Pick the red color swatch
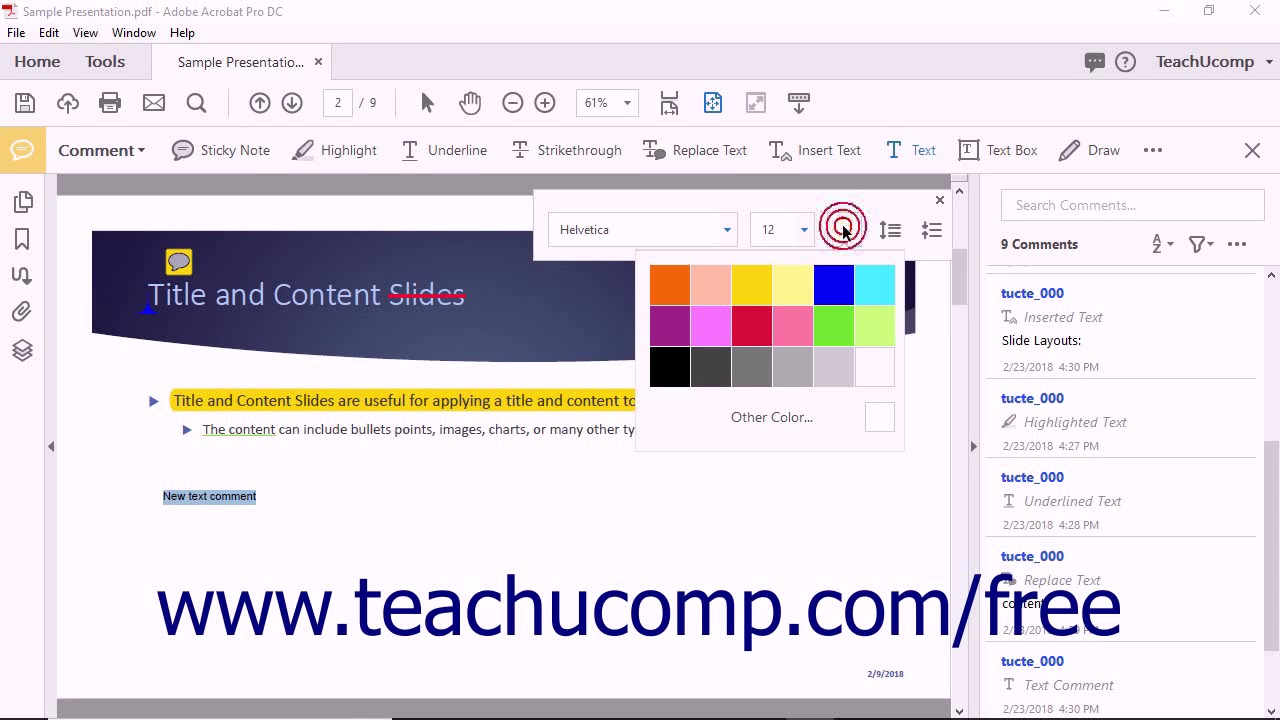This screenshot has height=720, width=1280. (752, 326)
